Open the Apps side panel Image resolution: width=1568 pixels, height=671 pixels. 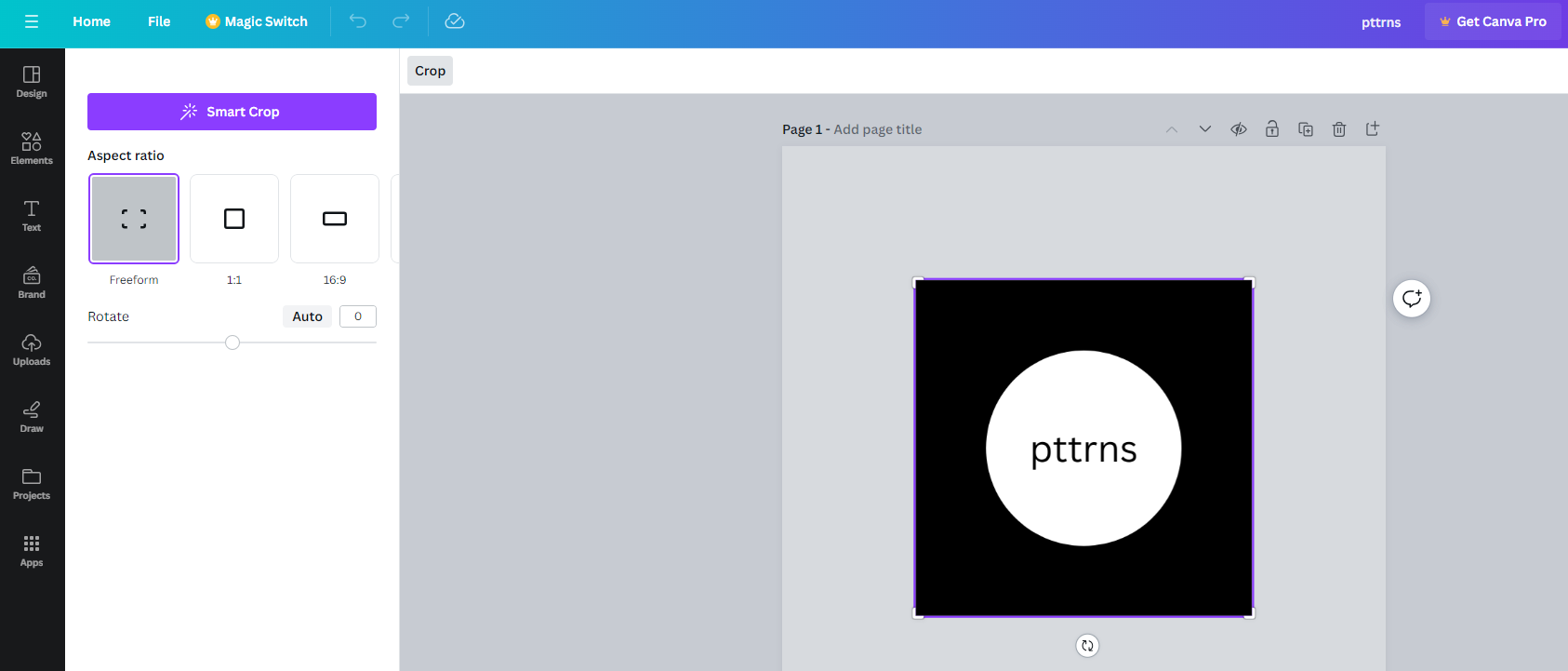point(32,551)
